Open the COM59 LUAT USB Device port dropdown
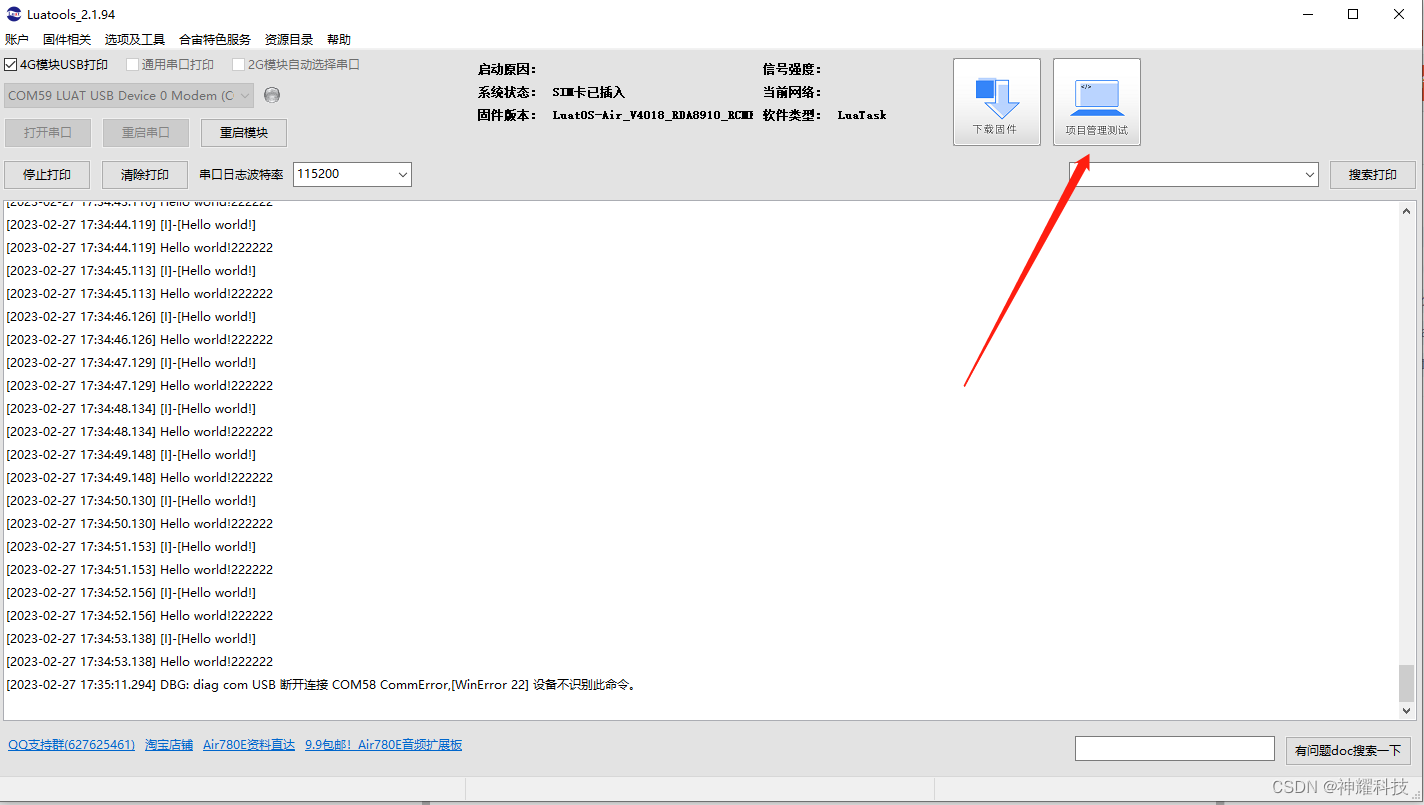Image resolution: width=1424 pixels, height=805 pixels. pyautogui.click(x=129, y=95)
